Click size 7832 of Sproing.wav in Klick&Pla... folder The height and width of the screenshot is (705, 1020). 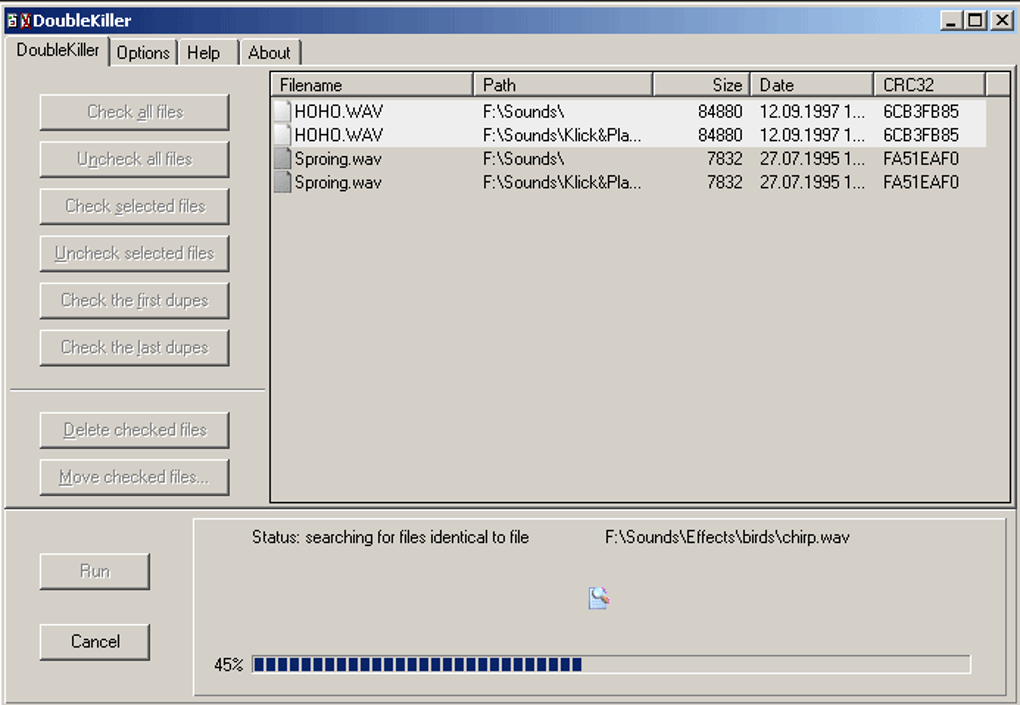point(725,183)
